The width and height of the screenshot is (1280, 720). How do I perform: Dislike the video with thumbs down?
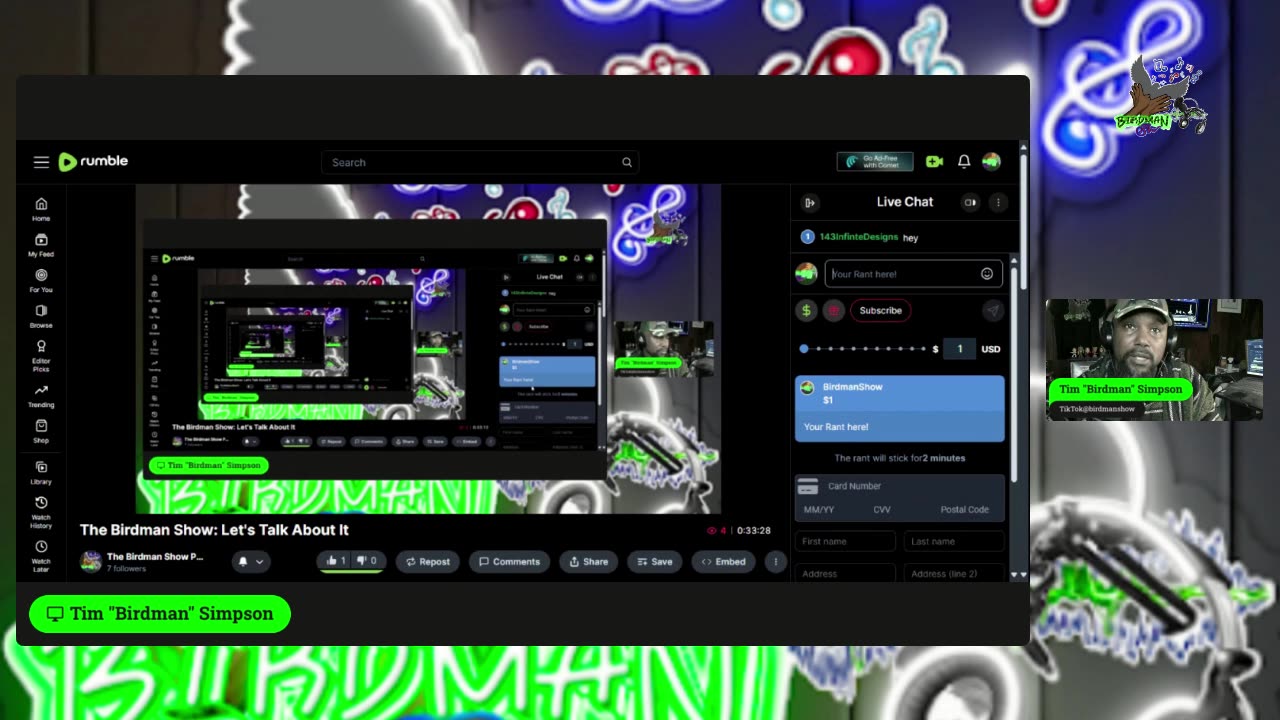(x=368, y=561)
